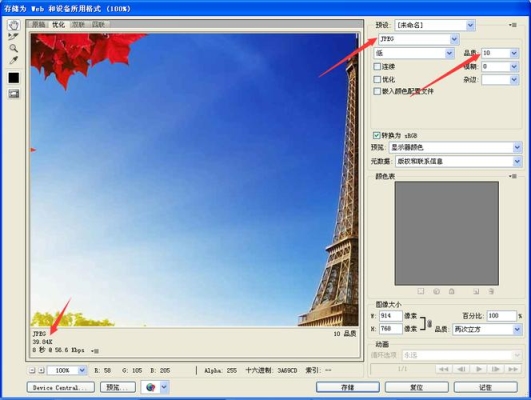531x400 pixels.
Task: Click the 存储 (Save) button
Action: click(x=348, y=387)
